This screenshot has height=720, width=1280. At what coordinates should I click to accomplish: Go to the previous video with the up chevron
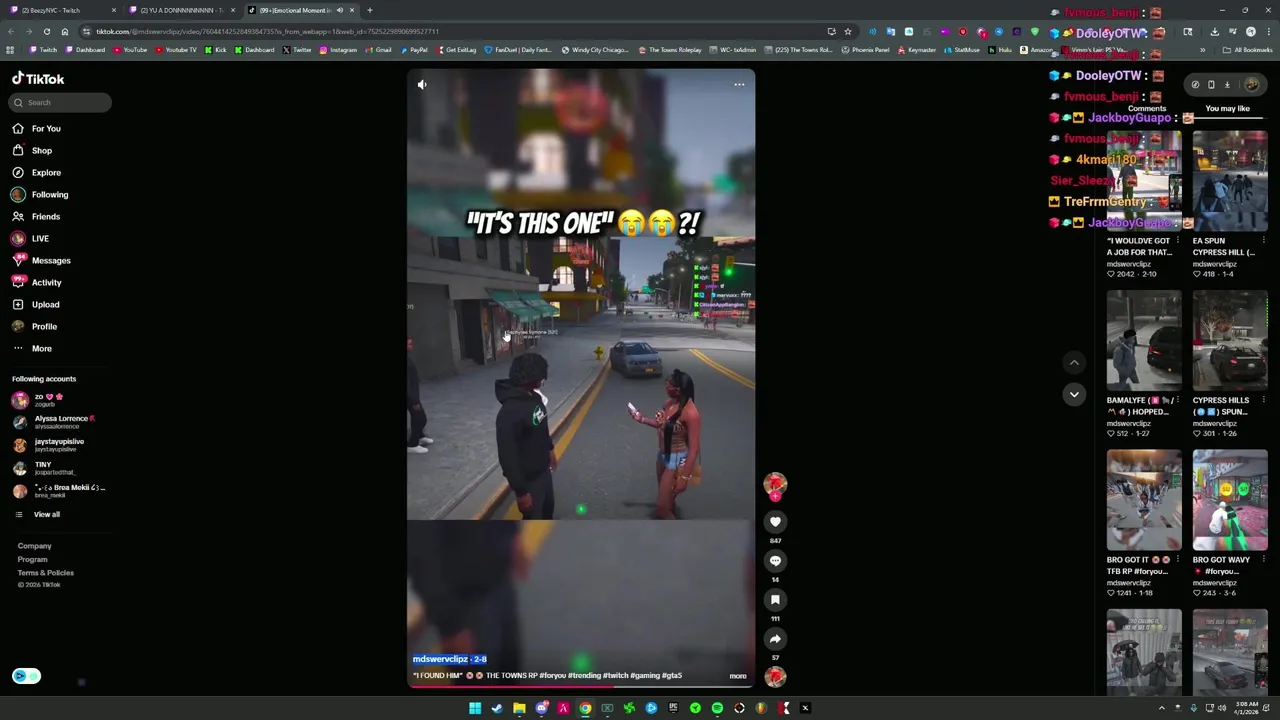1074,363
